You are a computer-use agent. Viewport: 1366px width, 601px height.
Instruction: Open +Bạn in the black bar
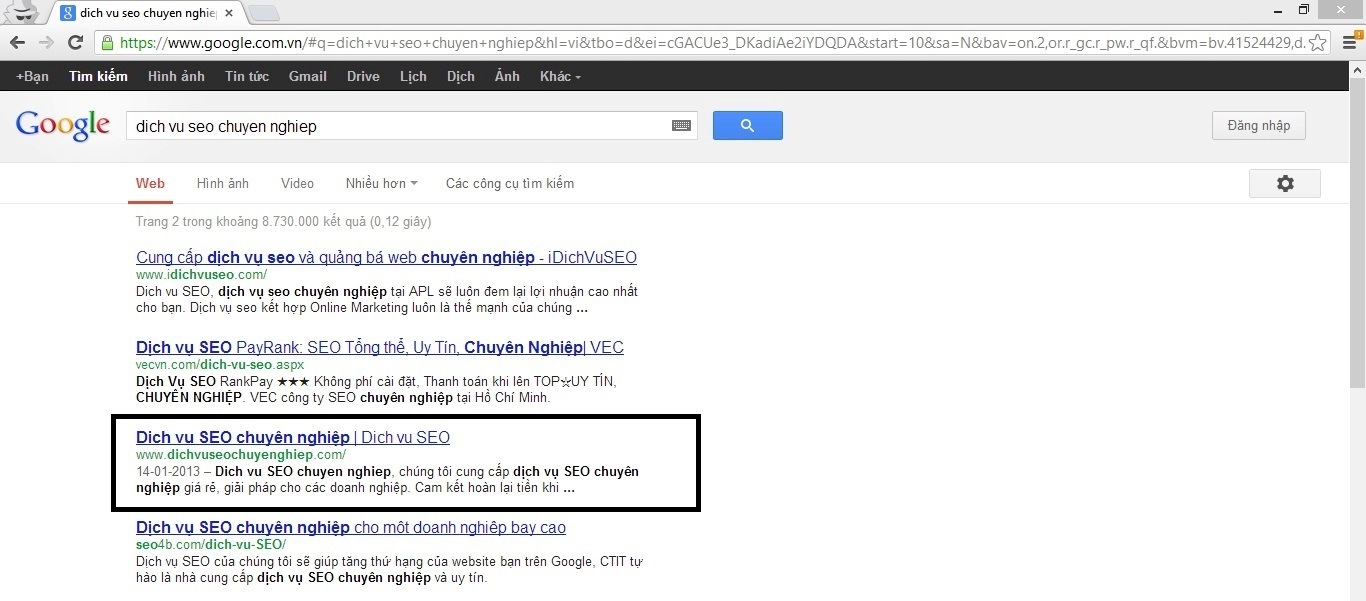pyautogui.click(x=32, y=76)
